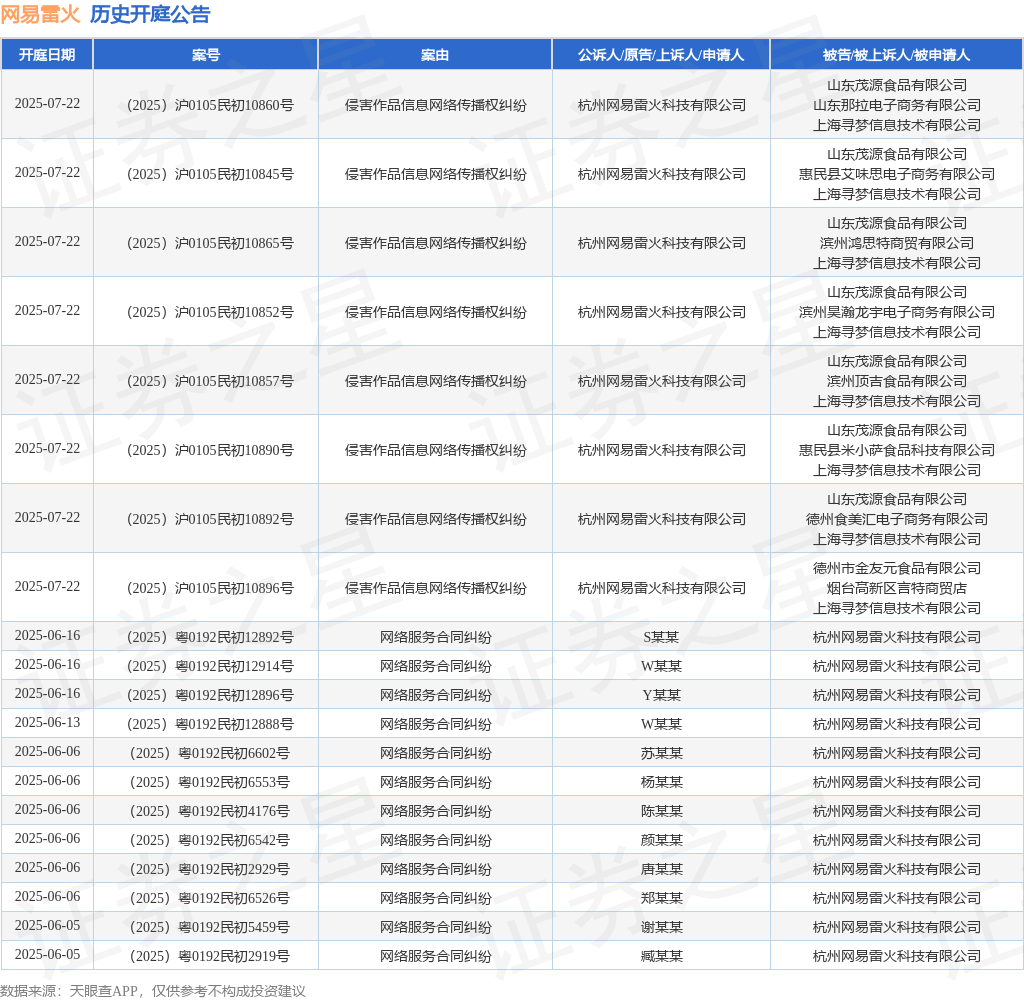Click 侵害作品信息网络传播权纠纷 in the 10860号 row
The width and height of the screenshot is (1024, 1000).
coord(435,105)
